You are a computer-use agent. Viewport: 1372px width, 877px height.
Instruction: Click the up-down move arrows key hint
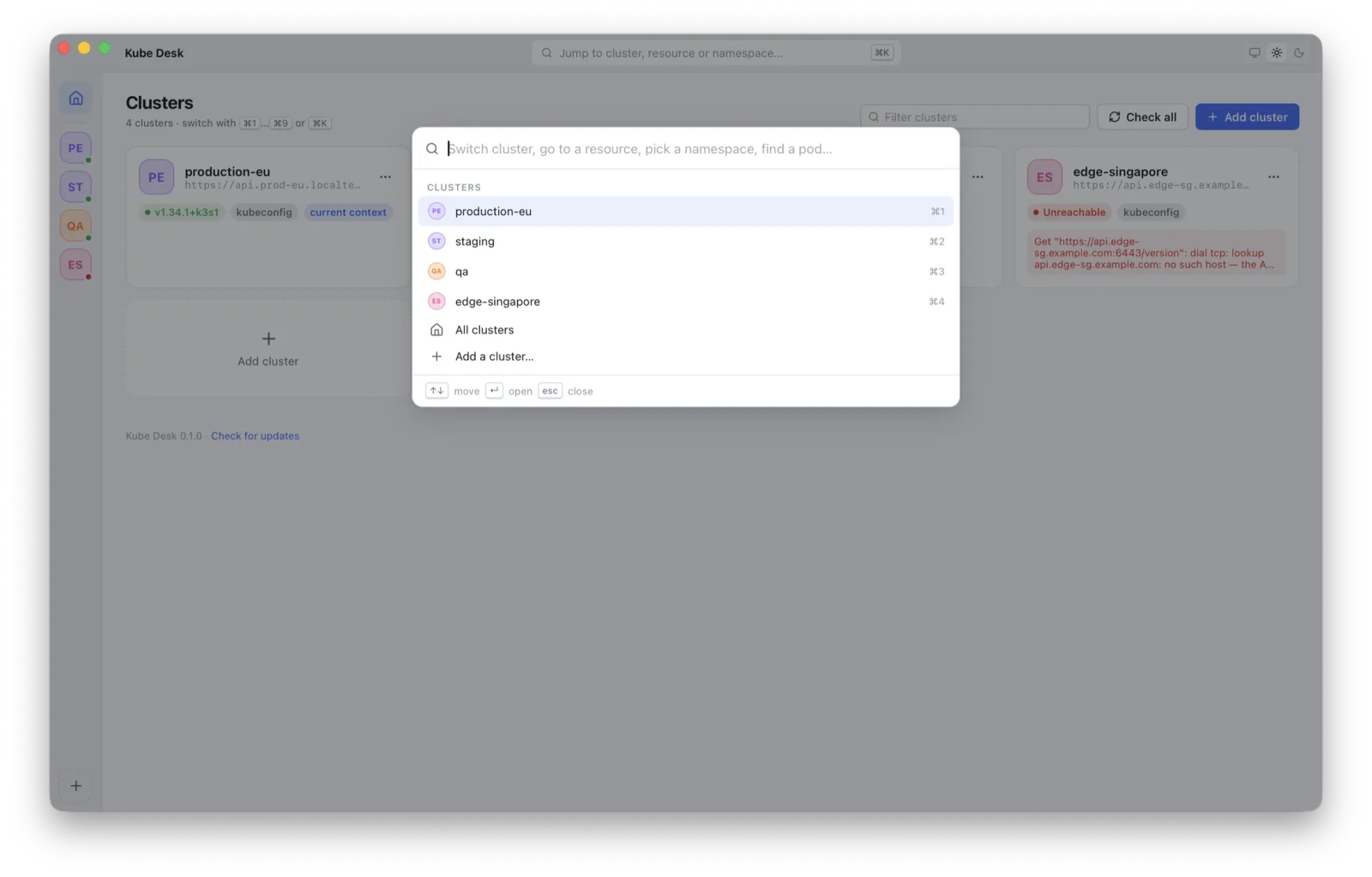(x=436, y=391)
